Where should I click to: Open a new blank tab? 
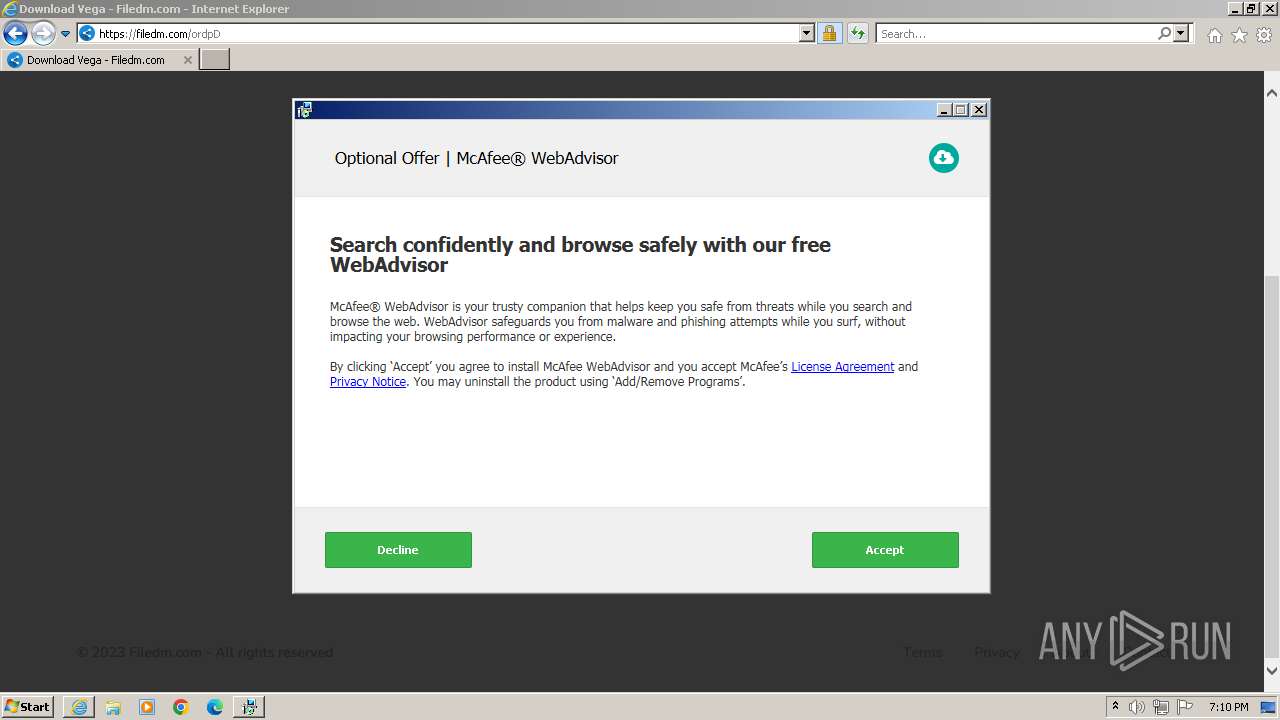(x=215, y=60)
